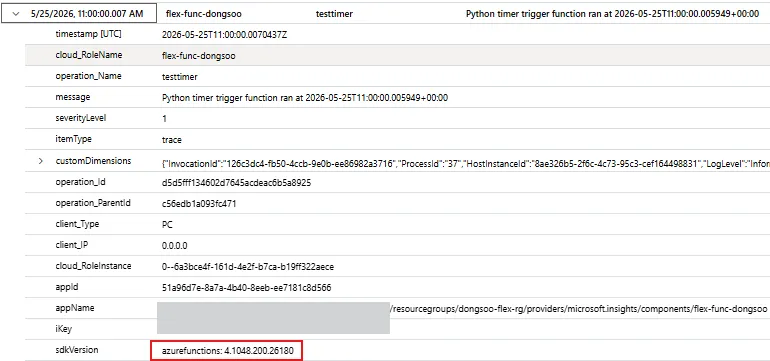
Task: Click the operation_Id field name
Action: tap(81, 182)
